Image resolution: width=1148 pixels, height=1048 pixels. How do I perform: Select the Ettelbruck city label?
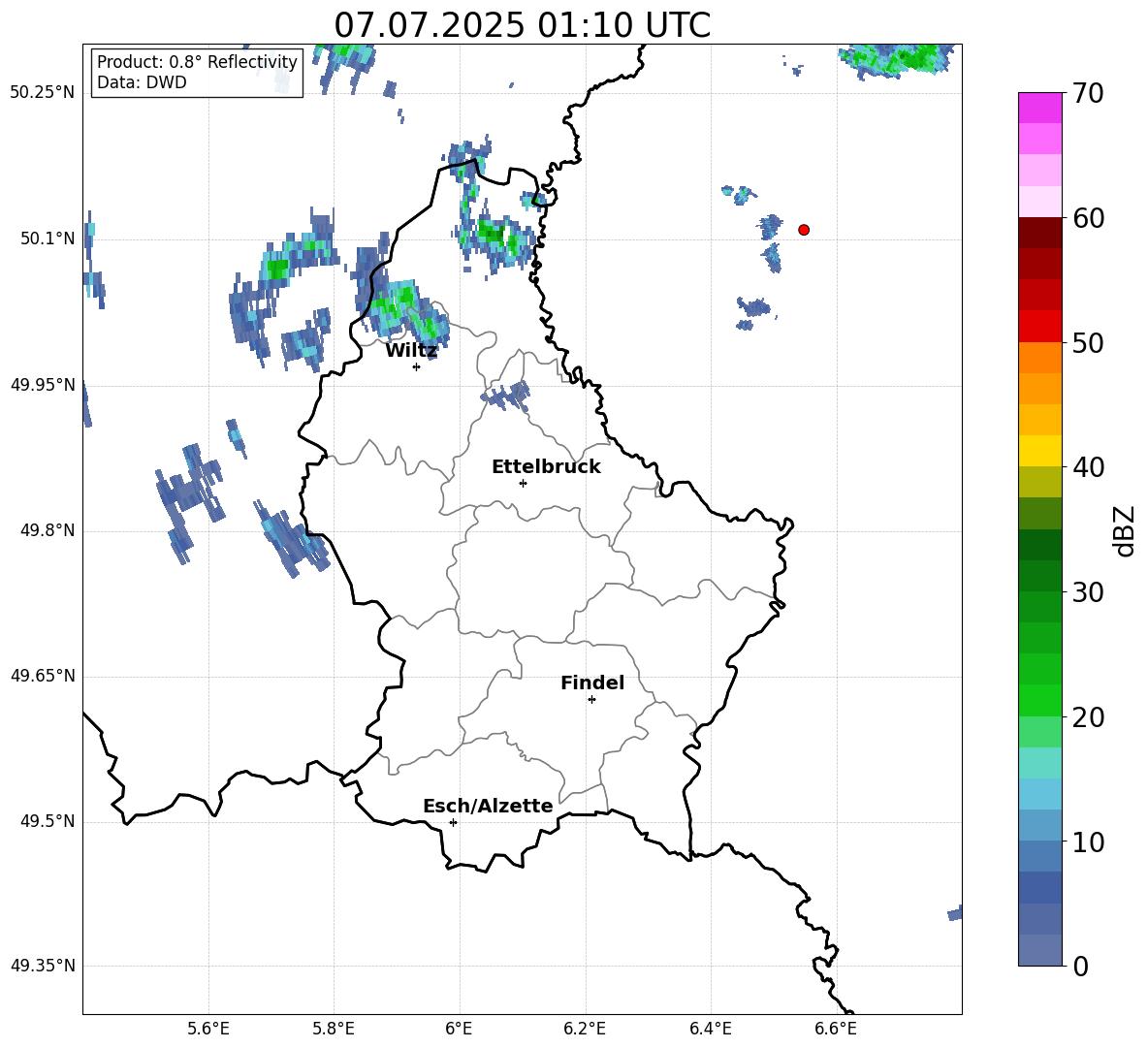point(546,467)
